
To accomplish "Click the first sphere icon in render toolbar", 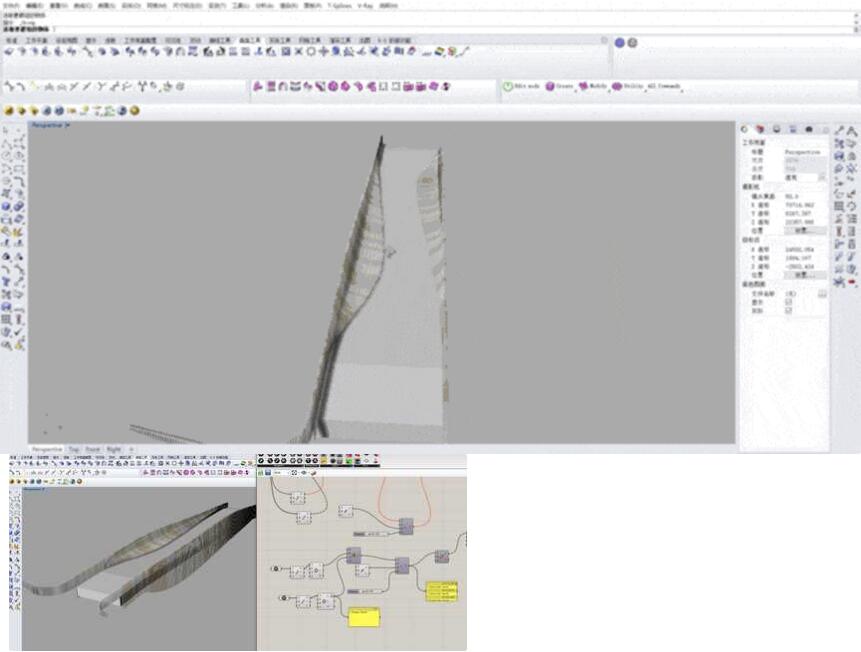I will [9, 111].
